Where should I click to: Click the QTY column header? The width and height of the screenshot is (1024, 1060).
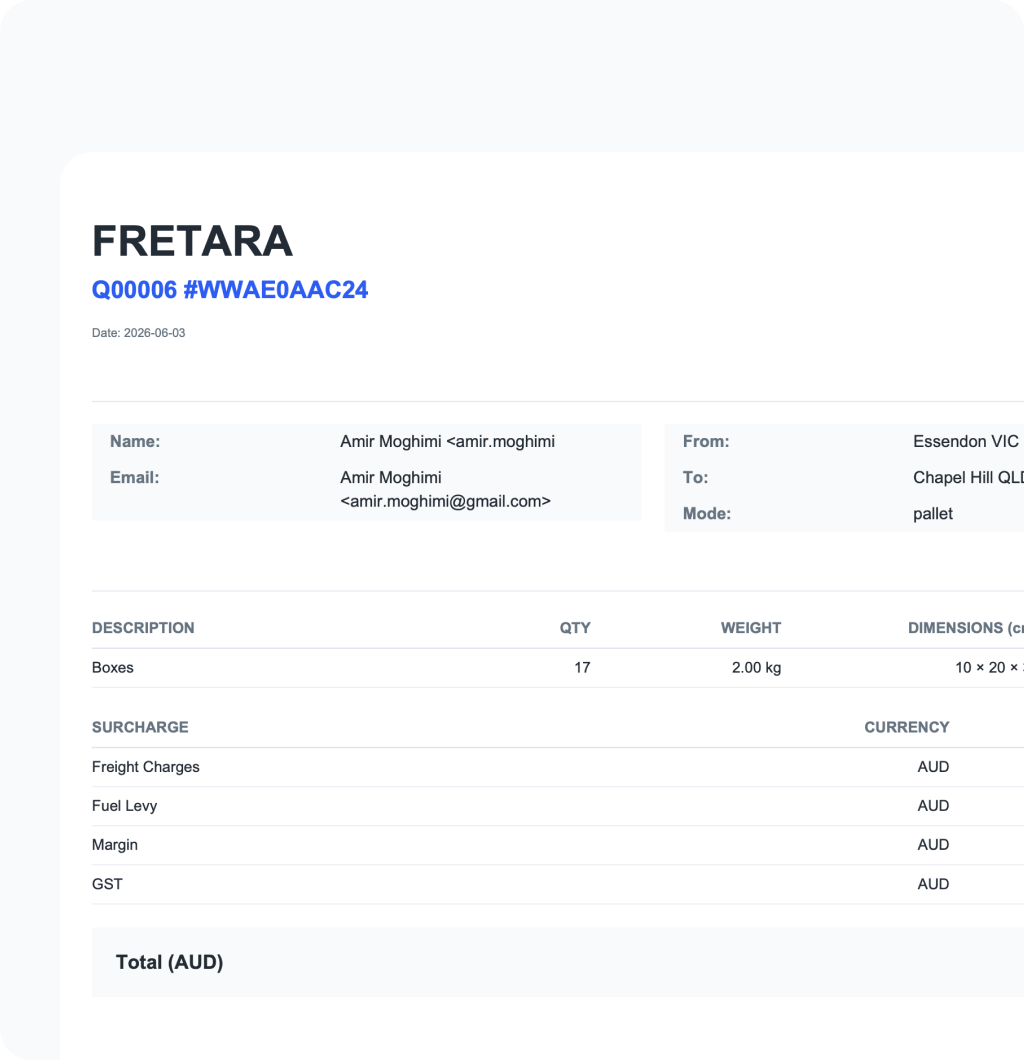click(575, 628)
